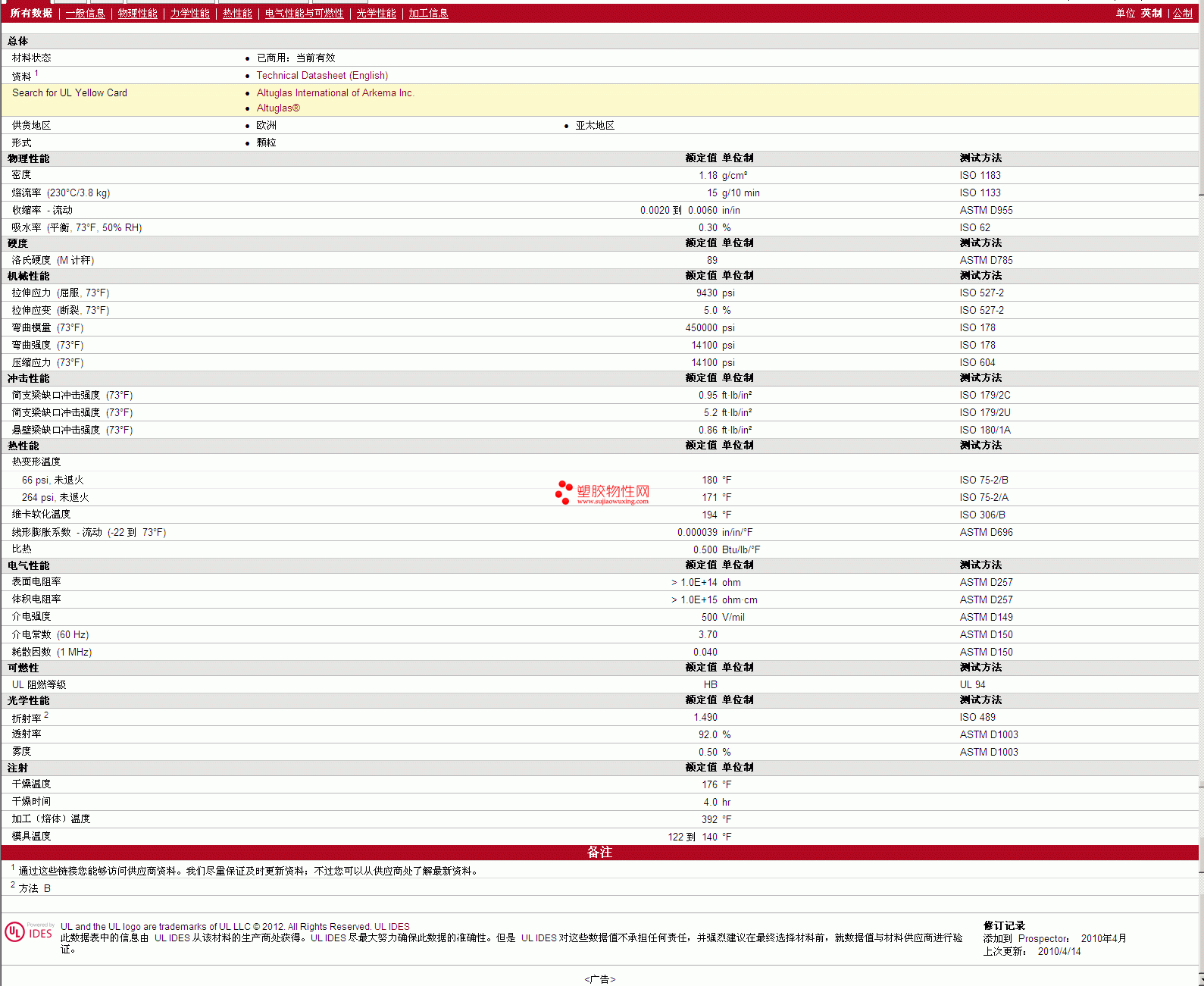
Task: Click the 耗散因数 (1 MHz) row label
Action: coord(52,652)
